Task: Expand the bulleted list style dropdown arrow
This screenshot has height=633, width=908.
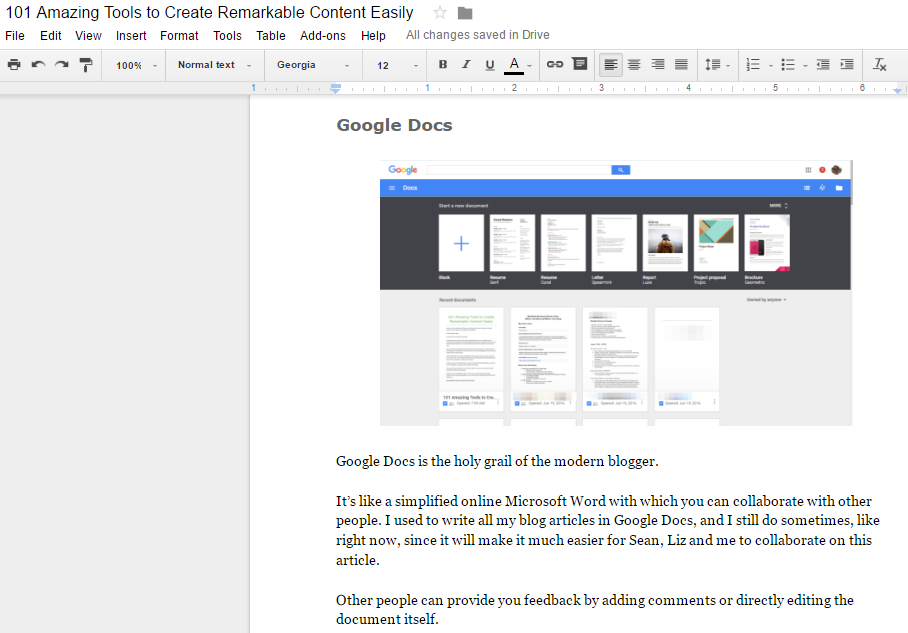Action: pos(806,66)
